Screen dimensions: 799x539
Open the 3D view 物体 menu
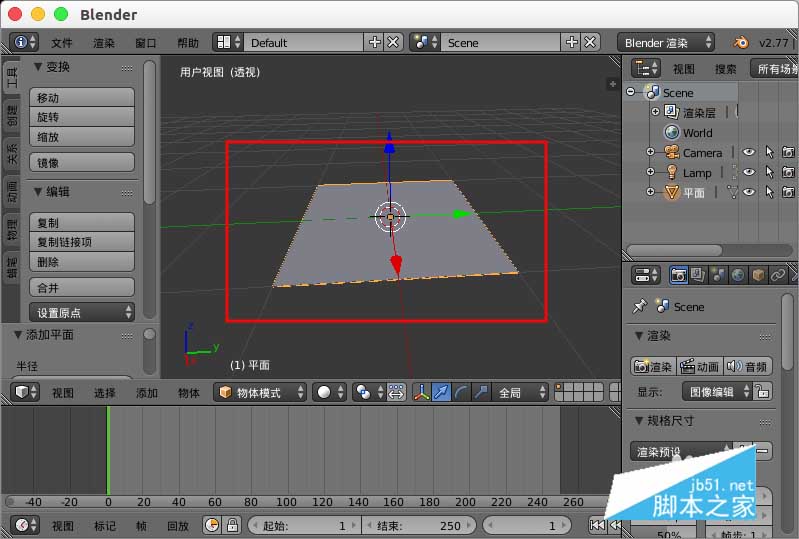[189, 393]
